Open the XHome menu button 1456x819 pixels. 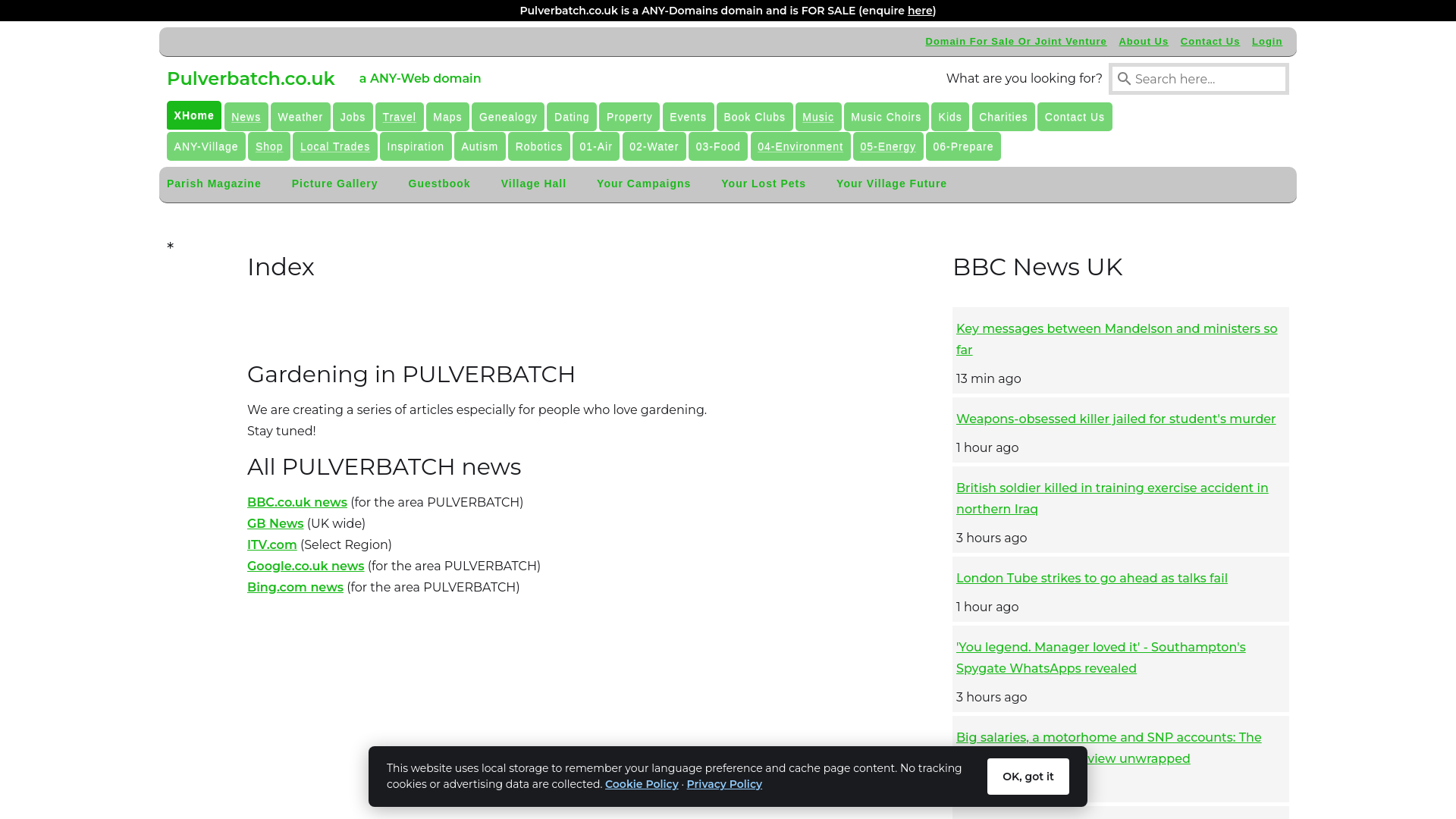coord(194,115)
